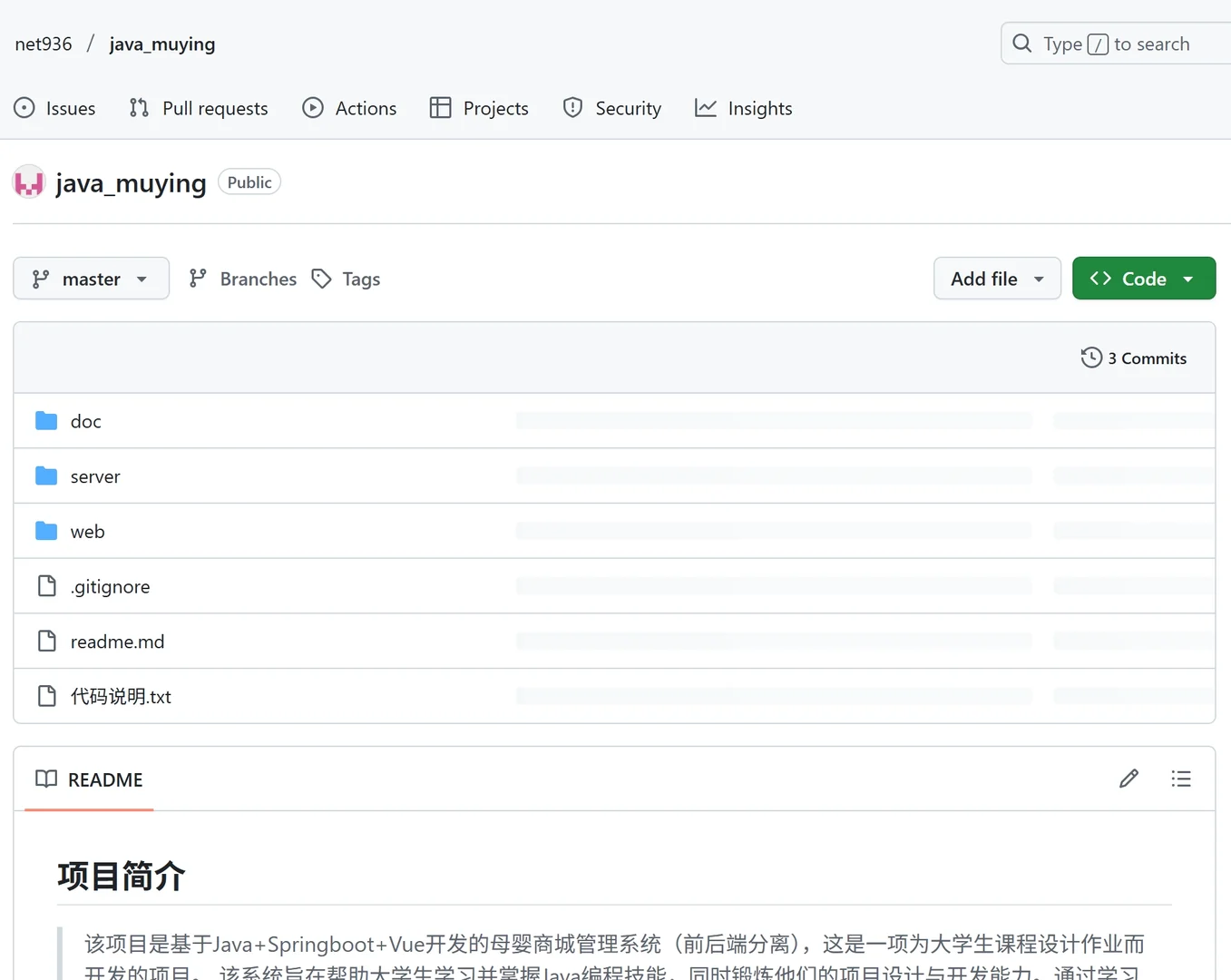Image resolution: width=1231 pixels, height=980 pixels.
Task: Open the Security shield icon
Action: pos(572,107)
